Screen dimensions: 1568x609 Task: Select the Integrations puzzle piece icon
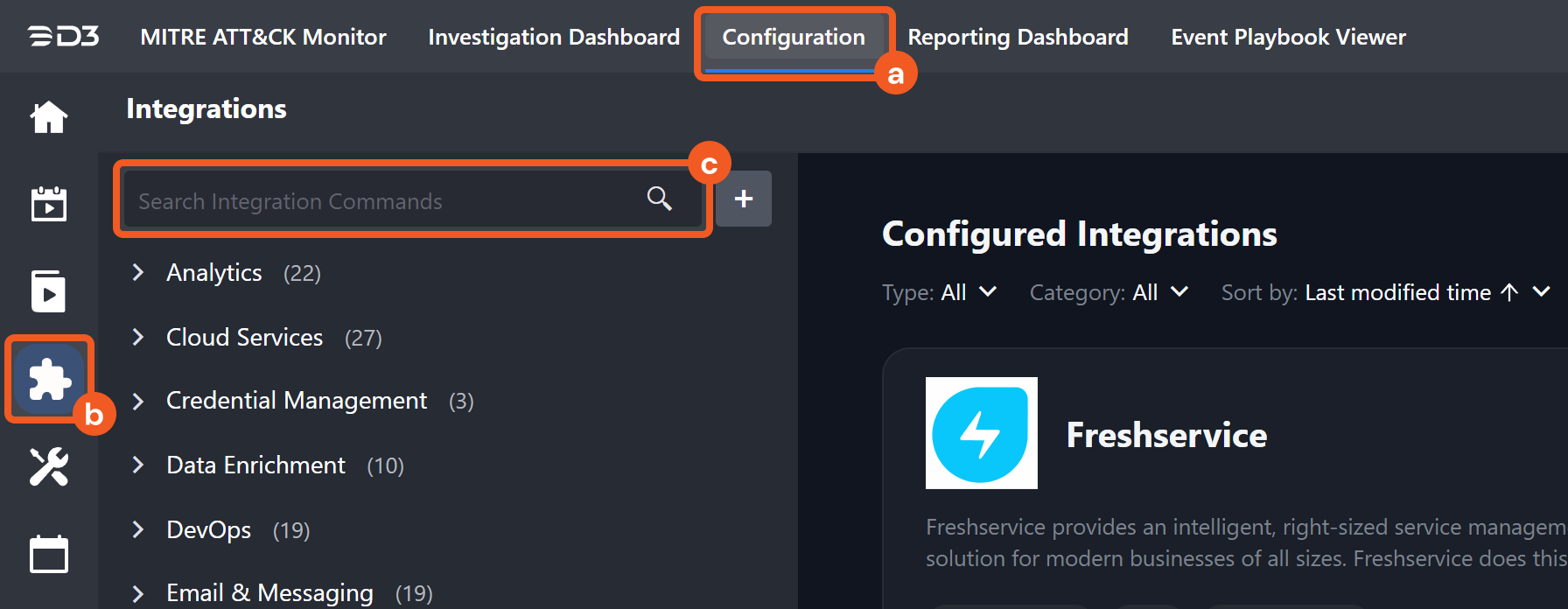tap(49, 379)
